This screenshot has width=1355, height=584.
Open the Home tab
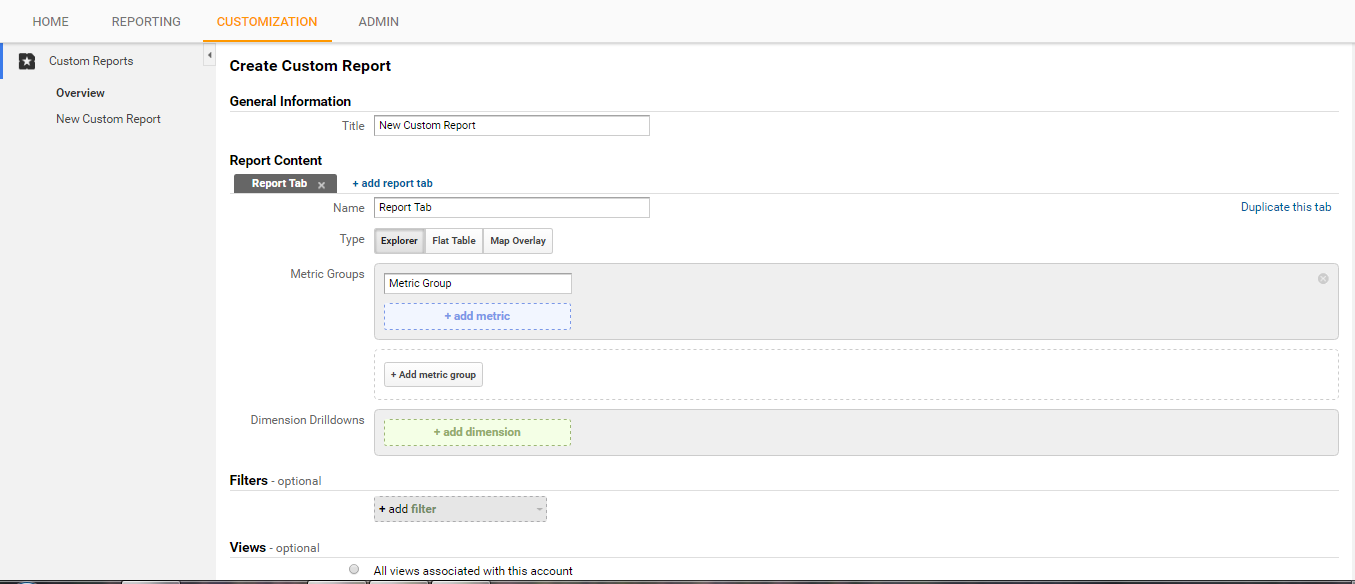pos(51,21)
